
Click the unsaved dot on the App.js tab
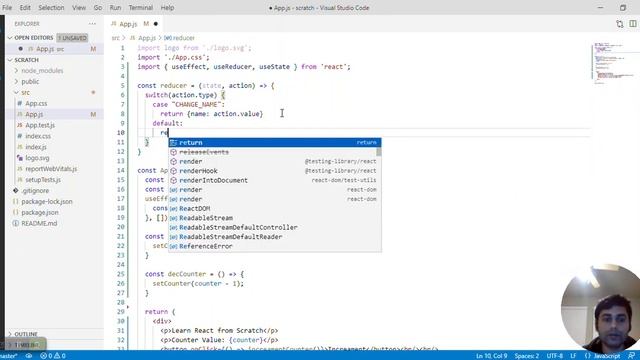point(156,24)
